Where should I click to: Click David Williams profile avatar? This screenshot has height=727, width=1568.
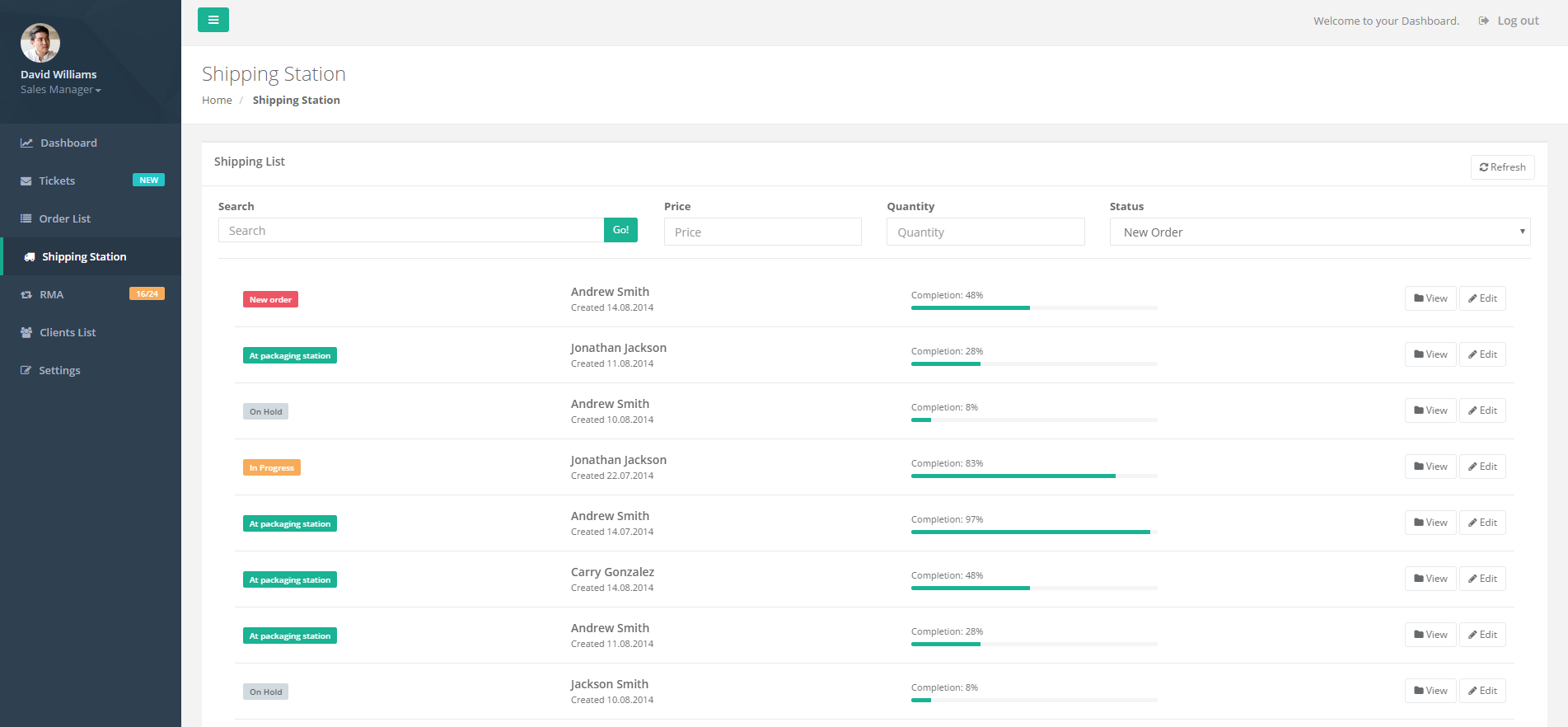click(40, 43)
